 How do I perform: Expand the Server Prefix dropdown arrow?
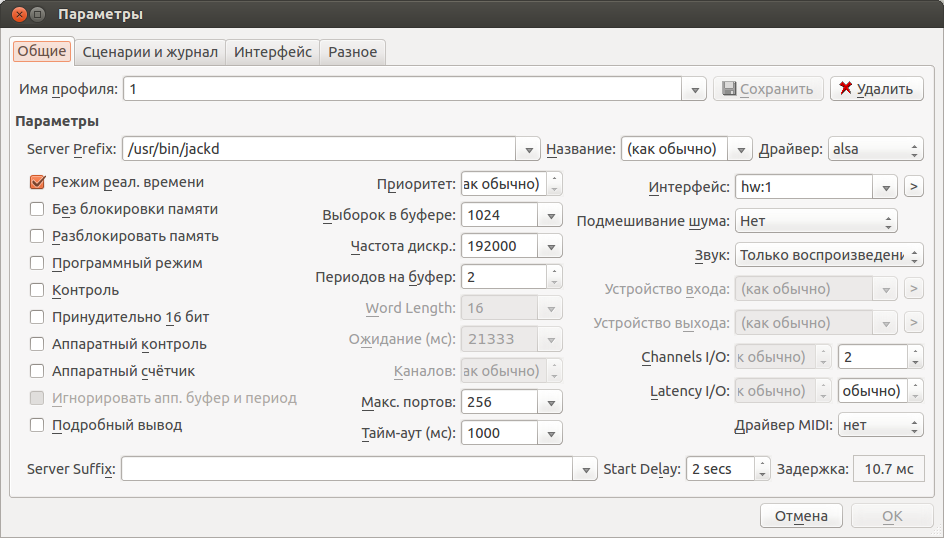coord(528,149)
